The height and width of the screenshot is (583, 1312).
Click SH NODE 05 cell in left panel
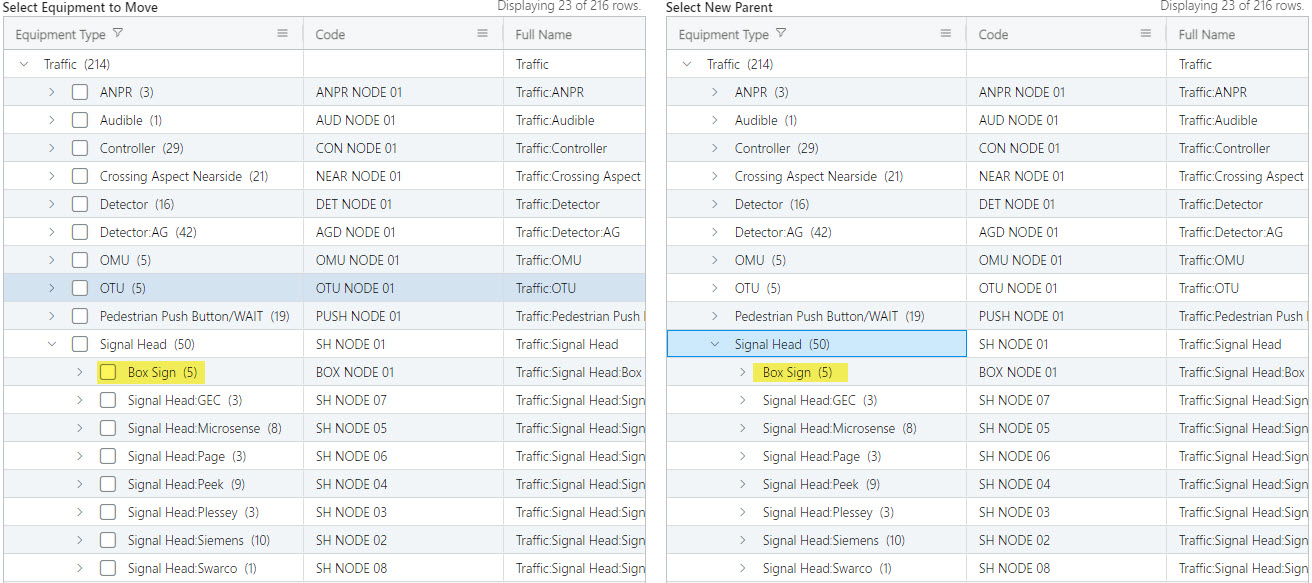(351, 428)
